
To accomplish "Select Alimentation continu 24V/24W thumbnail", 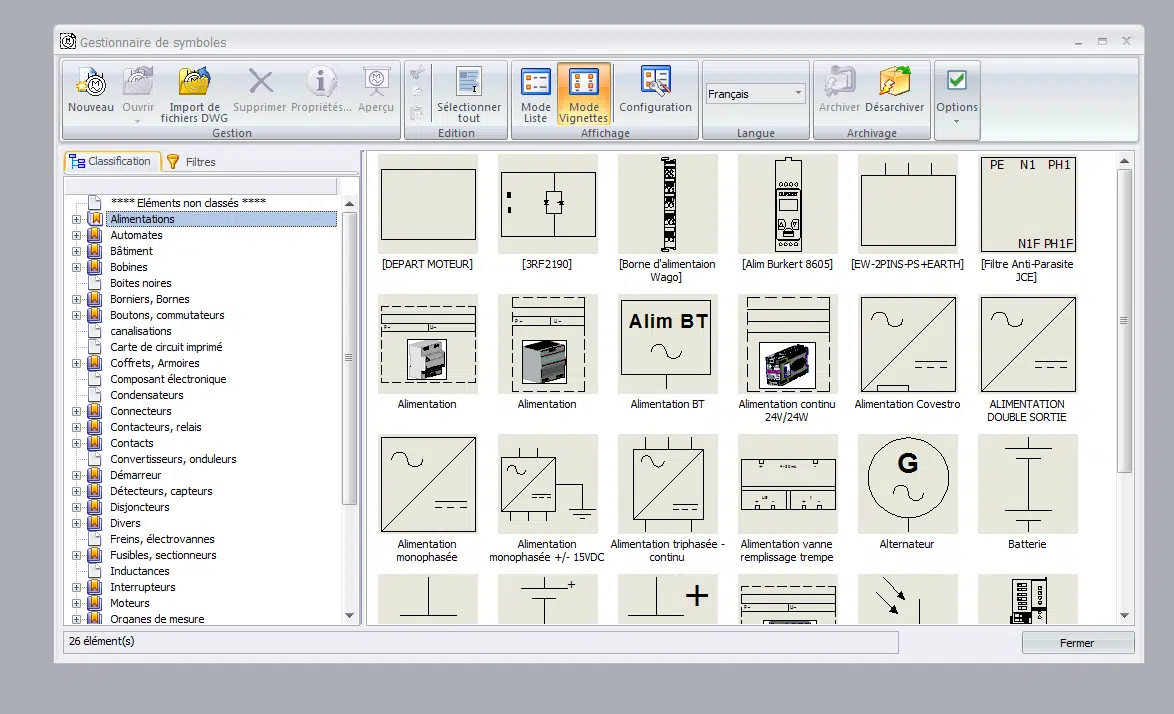I will pos(788,344).
